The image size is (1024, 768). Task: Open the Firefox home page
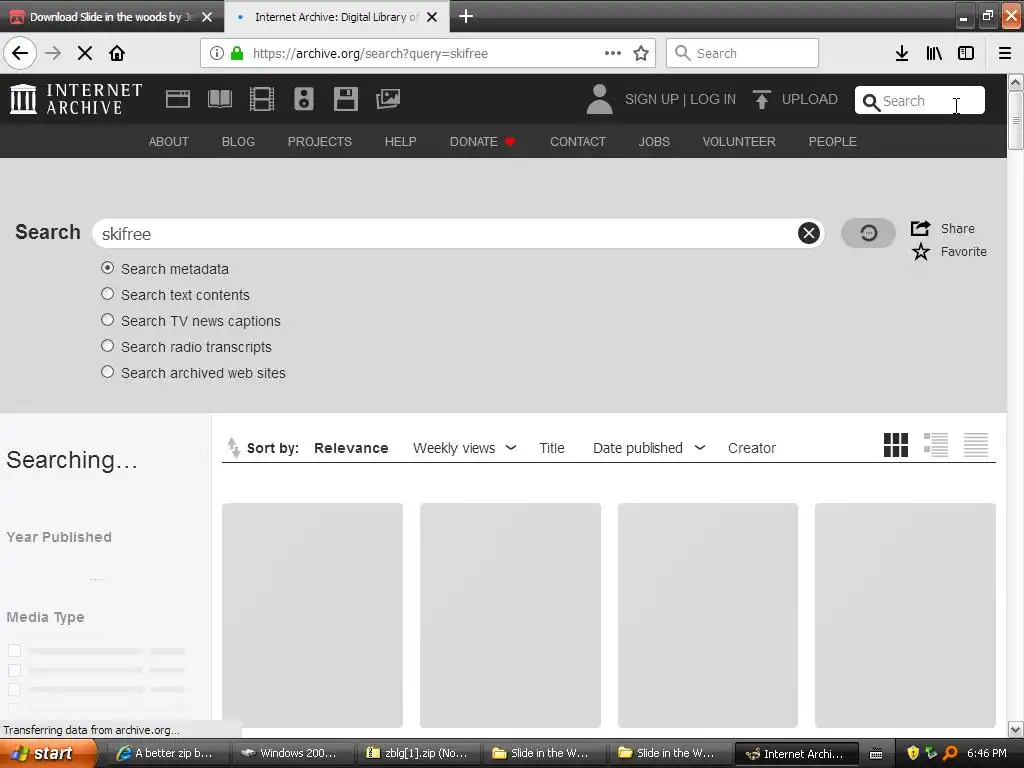pos(117,53)
